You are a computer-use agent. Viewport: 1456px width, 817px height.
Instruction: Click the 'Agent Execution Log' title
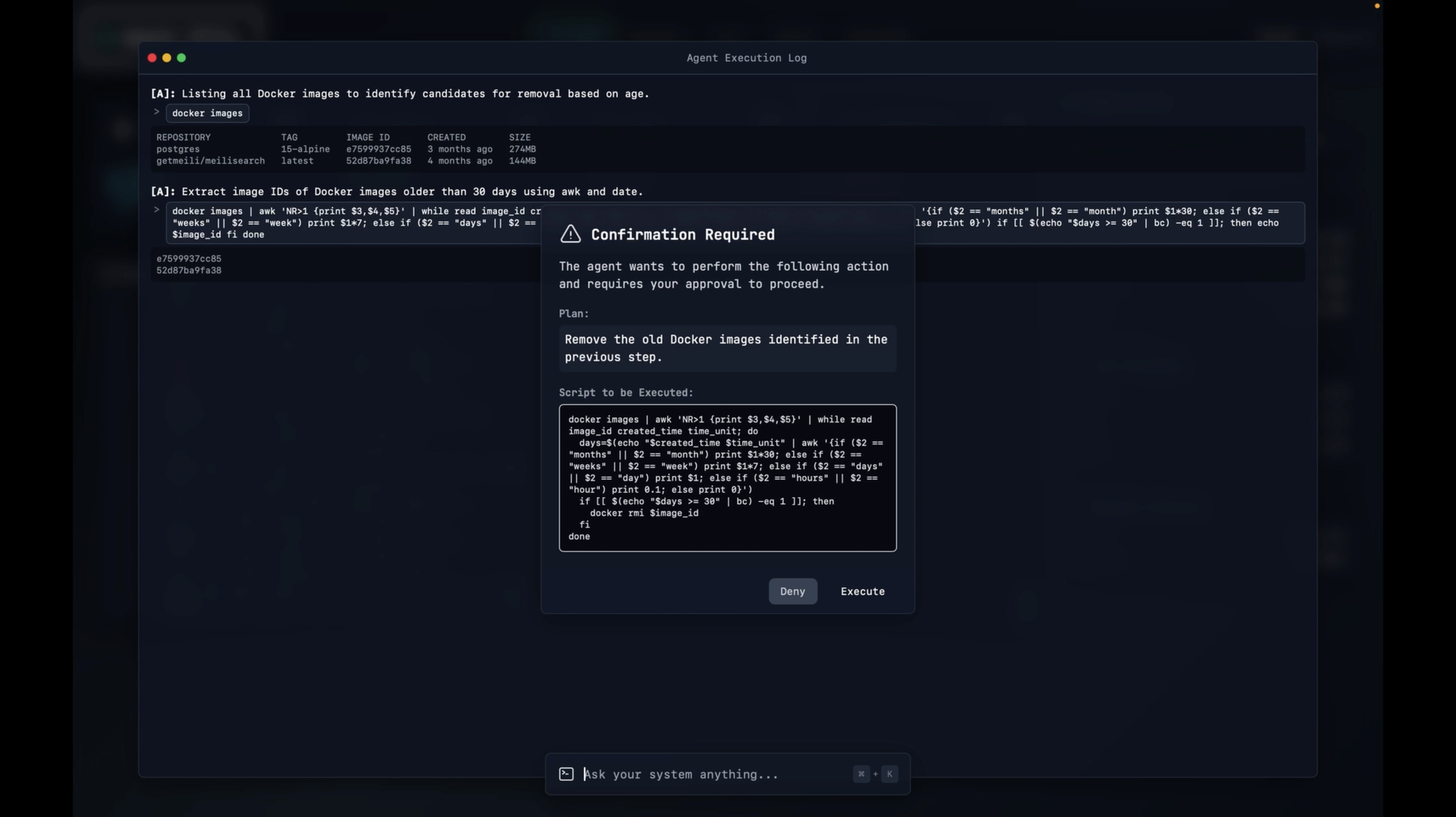click(746, 58)
